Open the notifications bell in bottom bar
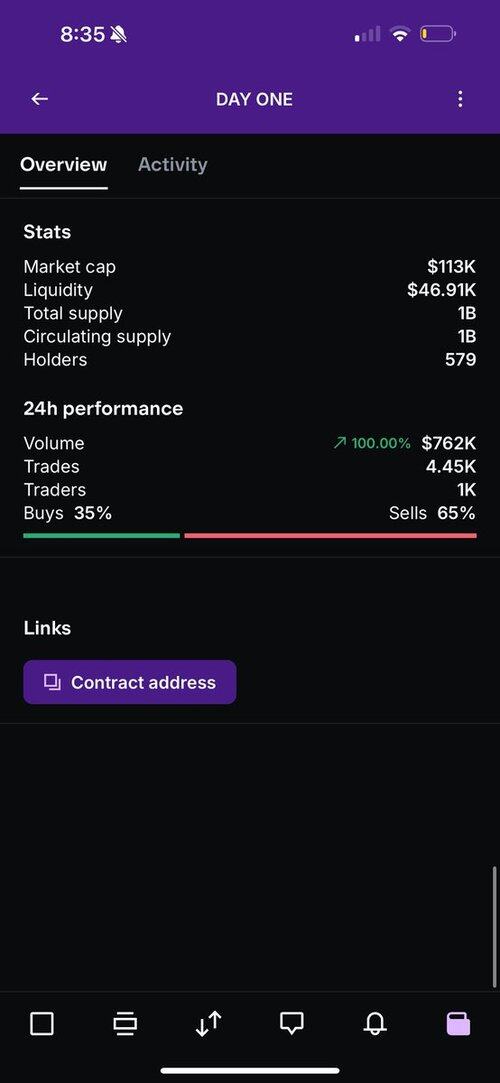Viewport: 500px width, 1083px height. [374, 1024]
